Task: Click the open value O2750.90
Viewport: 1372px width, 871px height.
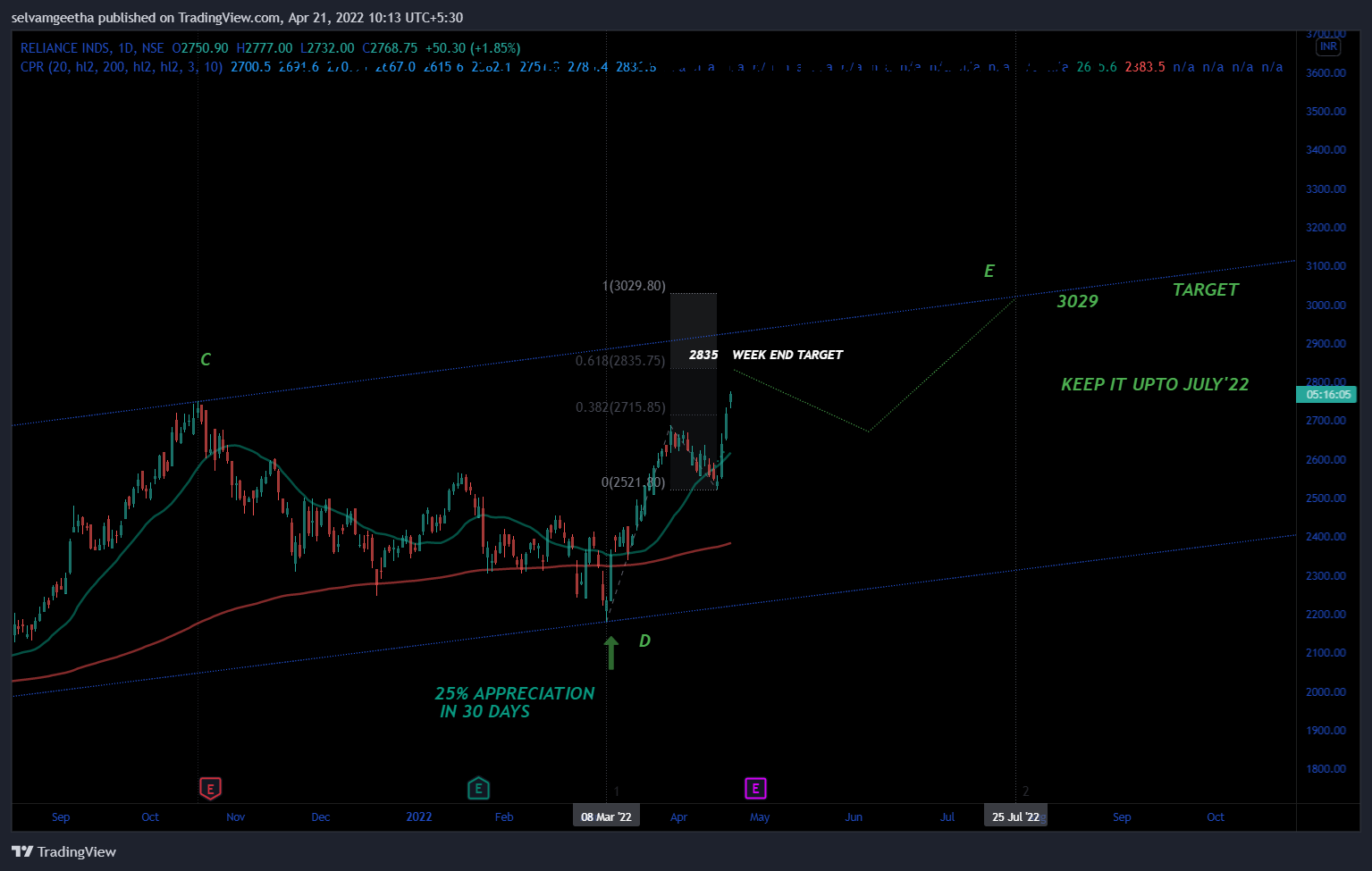Action: pyautogui.click(x=199, y=48)
